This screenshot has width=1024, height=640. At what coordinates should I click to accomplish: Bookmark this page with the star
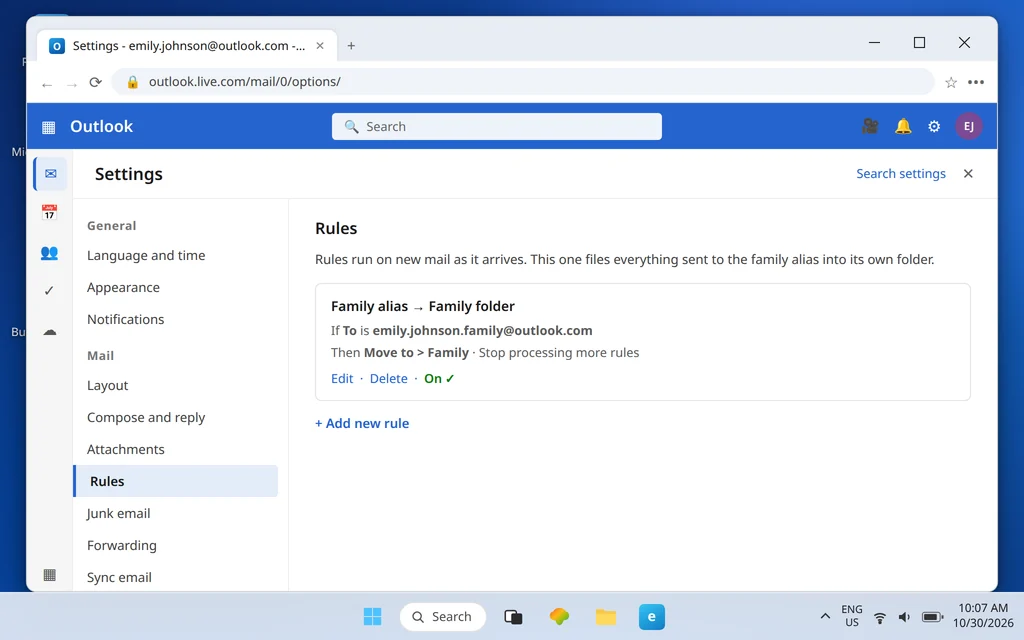pyautogui.click(x=951, y=82)
